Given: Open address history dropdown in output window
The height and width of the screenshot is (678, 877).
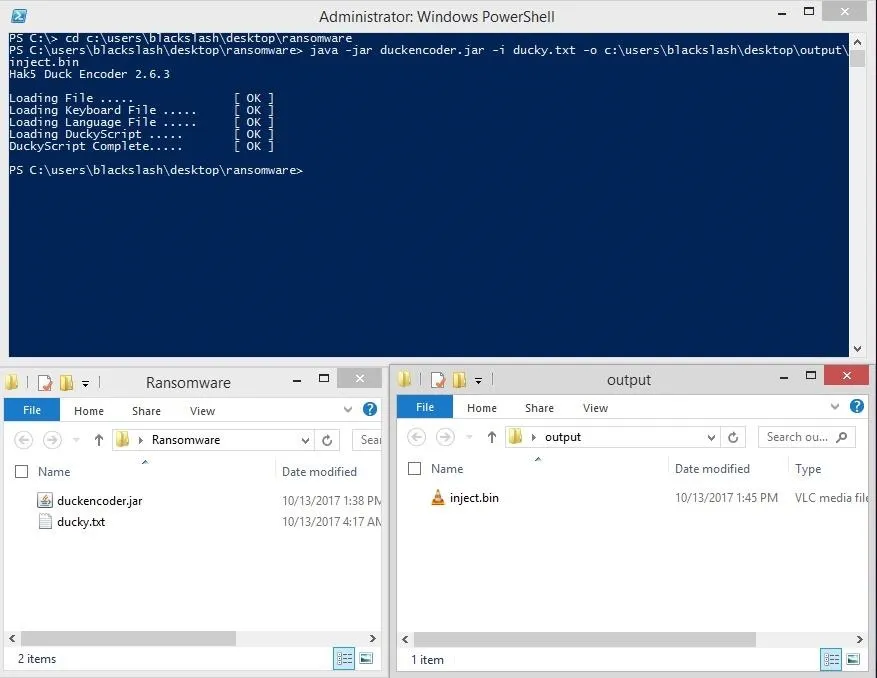Looking at the screenshot, I should (x=711, y=437).
